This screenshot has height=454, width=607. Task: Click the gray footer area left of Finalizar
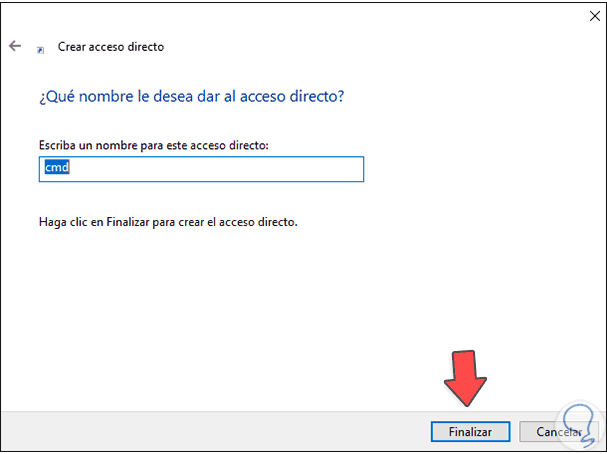(200, 431)
